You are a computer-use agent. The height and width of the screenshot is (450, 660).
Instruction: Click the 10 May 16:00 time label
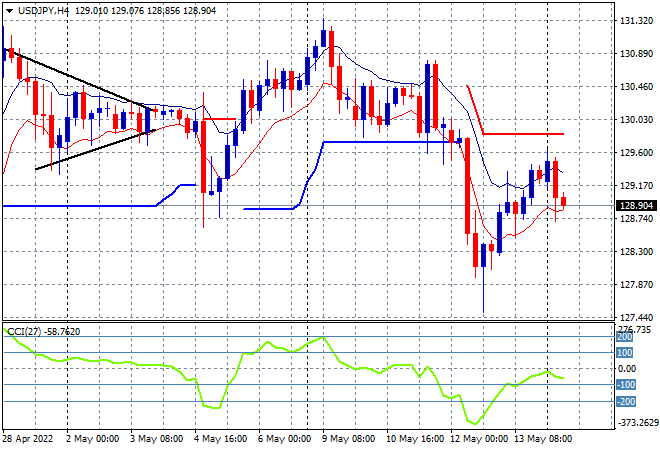[415, 439]
